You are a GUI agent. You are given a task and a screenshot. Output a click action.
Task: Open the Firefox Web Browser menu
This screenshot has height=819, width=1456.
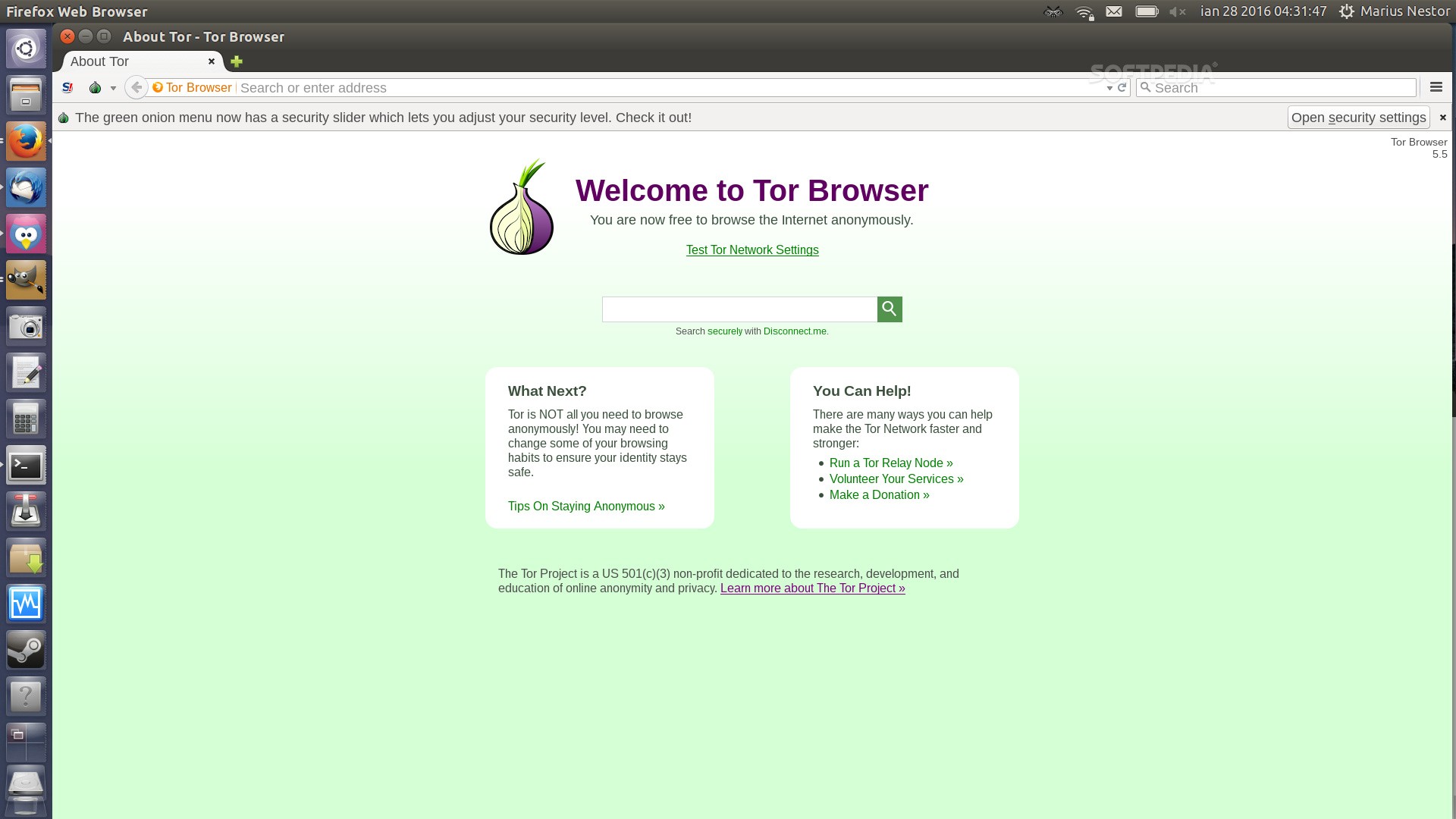pos(1437,87)
